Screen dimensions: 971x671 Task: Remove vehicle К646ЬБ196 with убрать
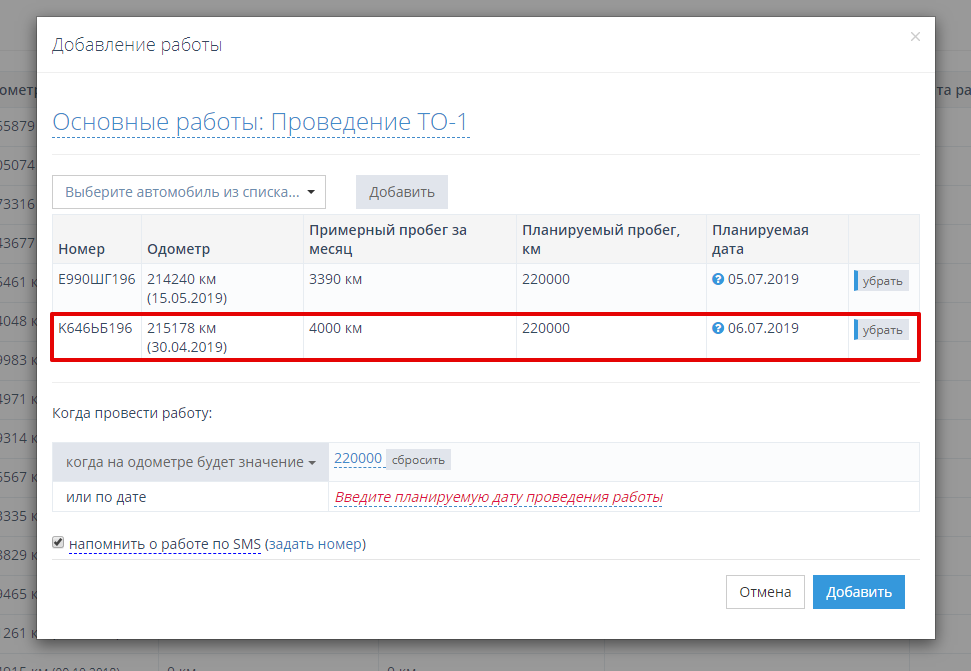pyautogui.click(x=882, y=330)
